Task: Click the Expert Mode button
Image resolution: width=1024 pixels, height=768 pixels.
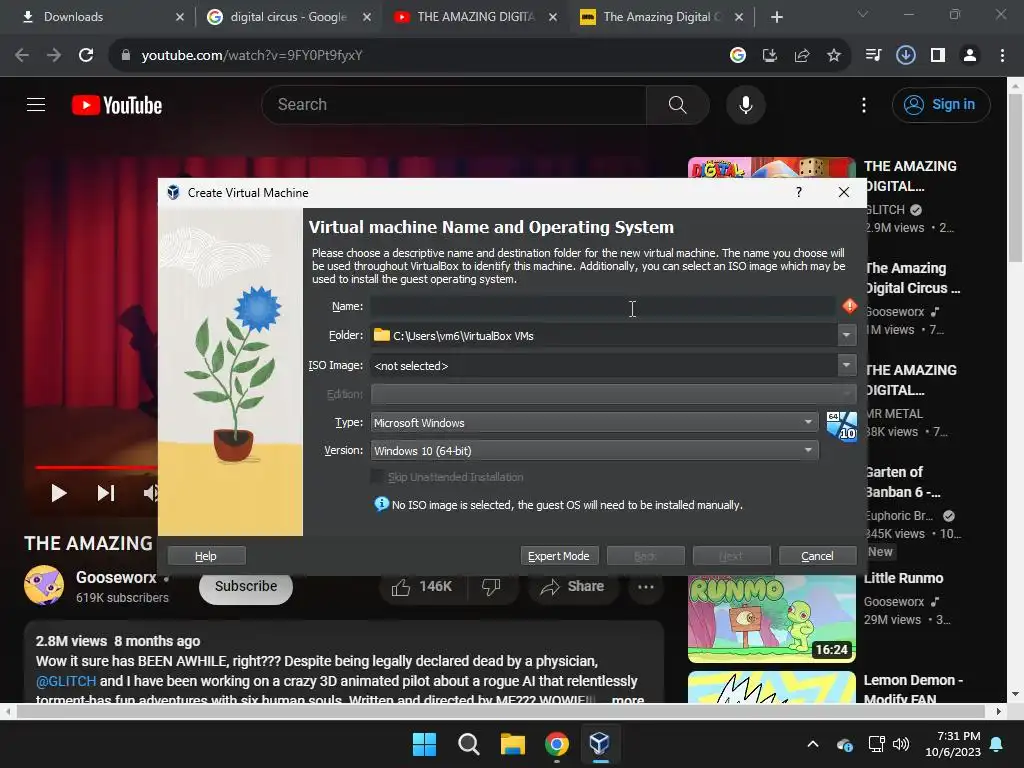Action: tap(559, 556)
